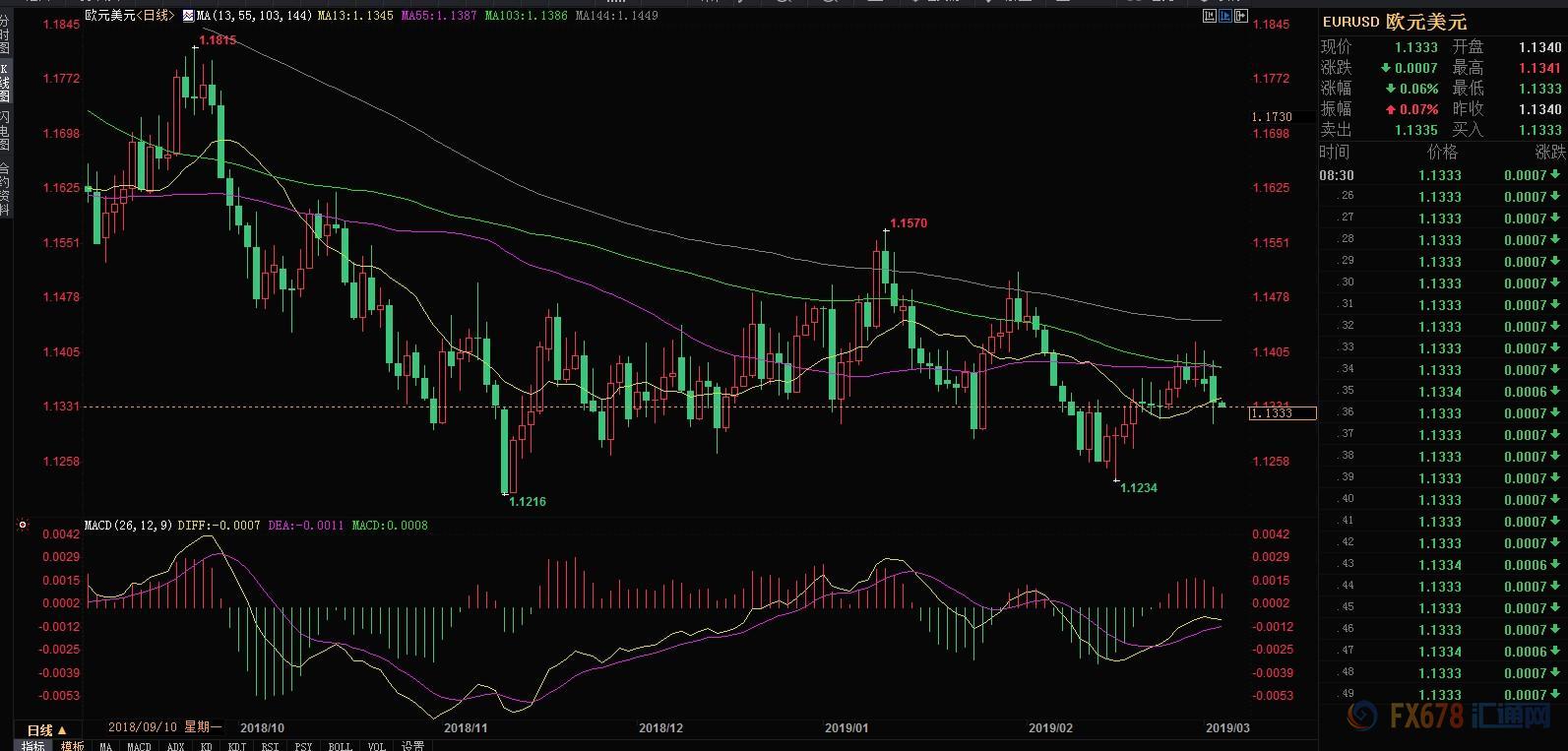Click the MACD panel settings gear icon
1568x751 pixels.
22,526
